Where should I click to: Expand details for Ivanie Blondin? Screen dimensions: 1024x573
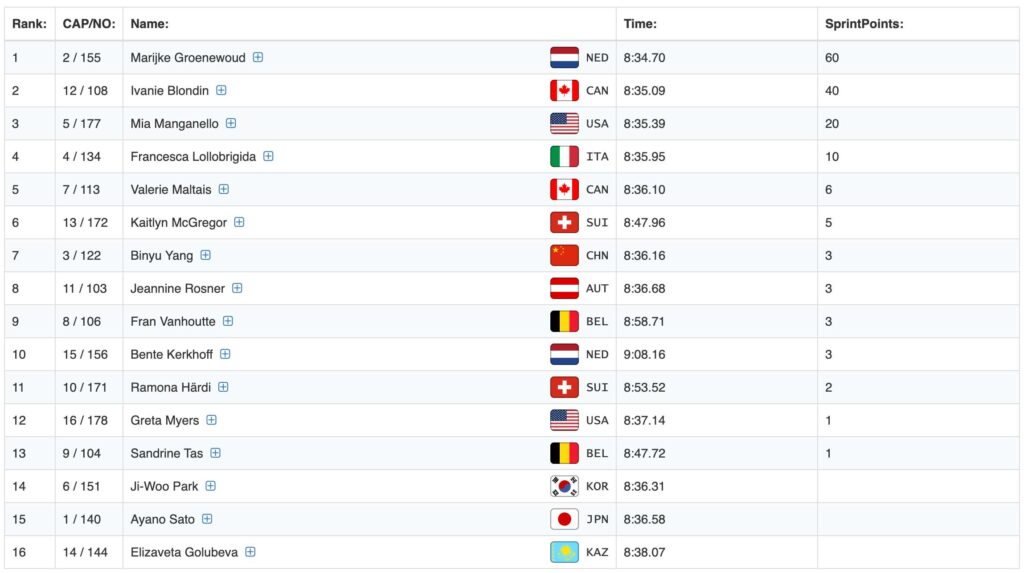pos(221,90)
